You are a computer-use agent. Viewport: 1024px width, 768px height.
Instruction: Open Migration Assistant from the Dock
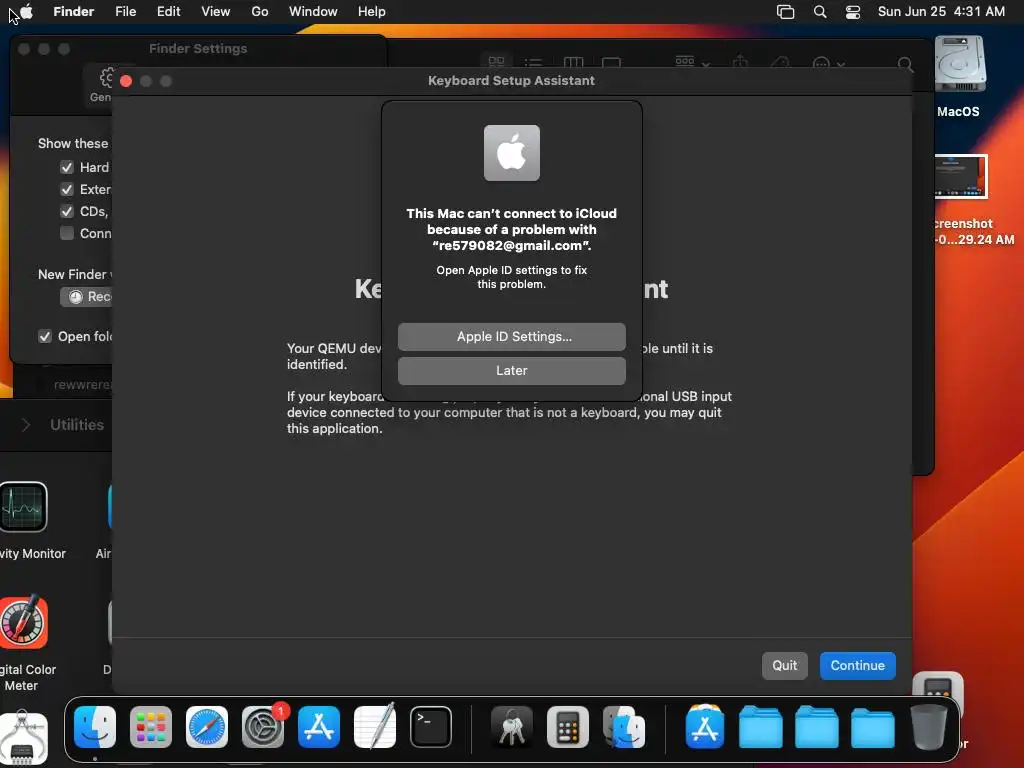624,727
